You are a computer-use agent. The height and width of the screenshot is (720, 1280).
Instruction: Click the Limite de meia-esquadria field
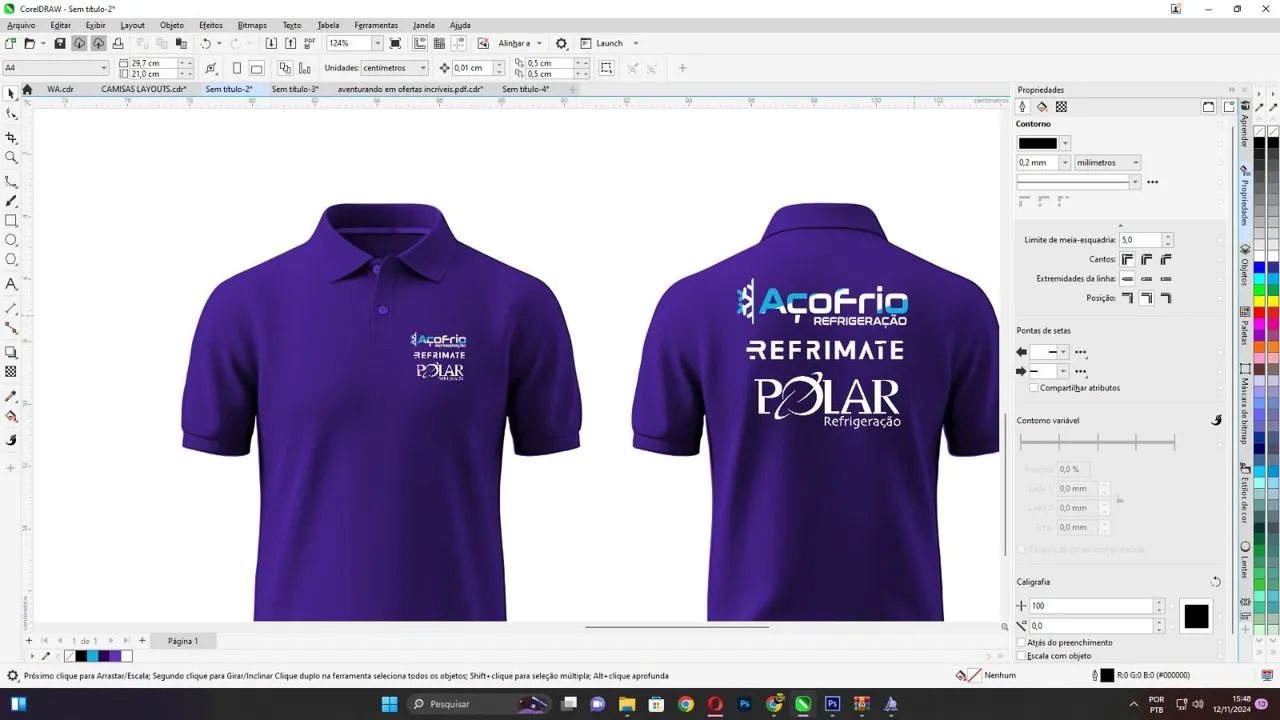[x=1140, y=240]
